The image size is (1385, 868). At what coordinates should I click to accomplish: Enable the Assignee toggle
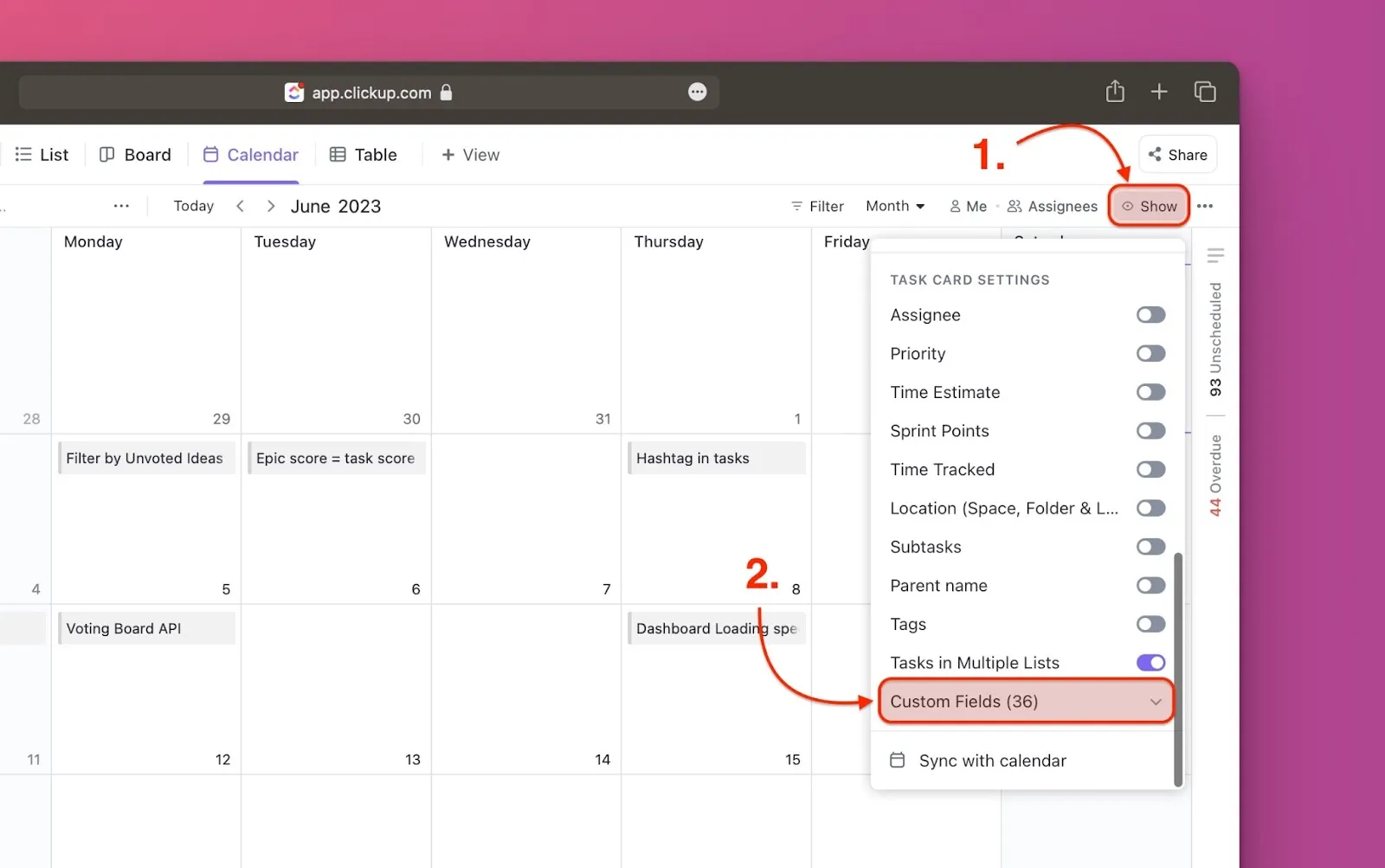click(1150, 315)
